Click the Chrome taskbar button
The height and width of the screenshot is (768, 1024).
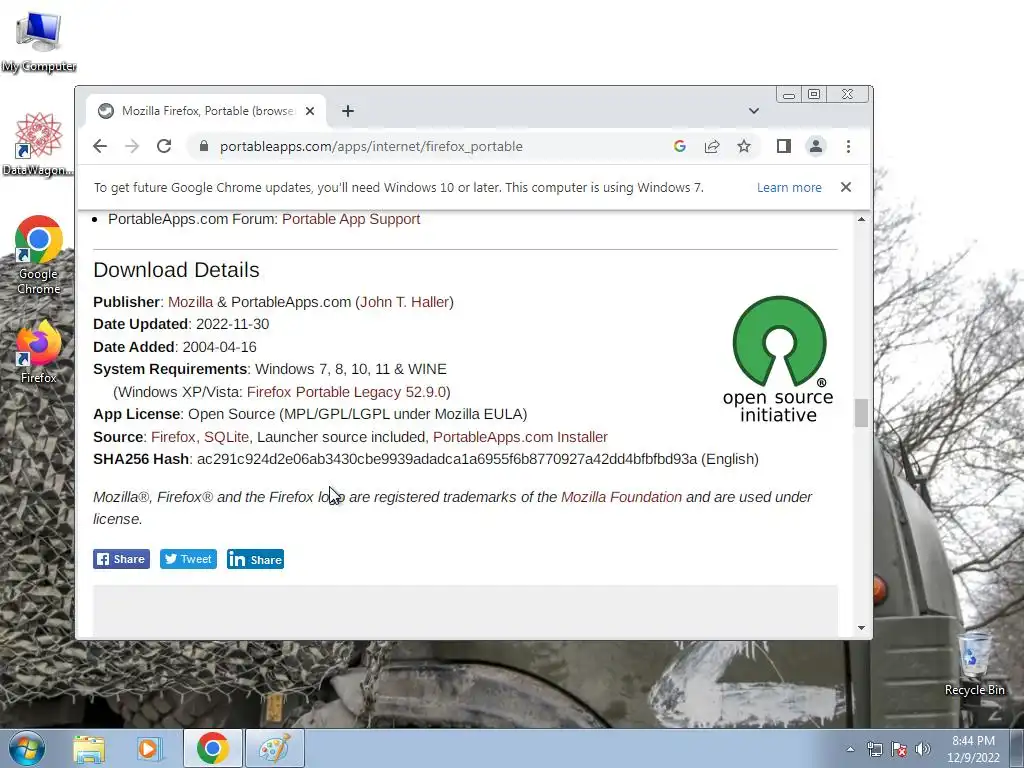212,748
